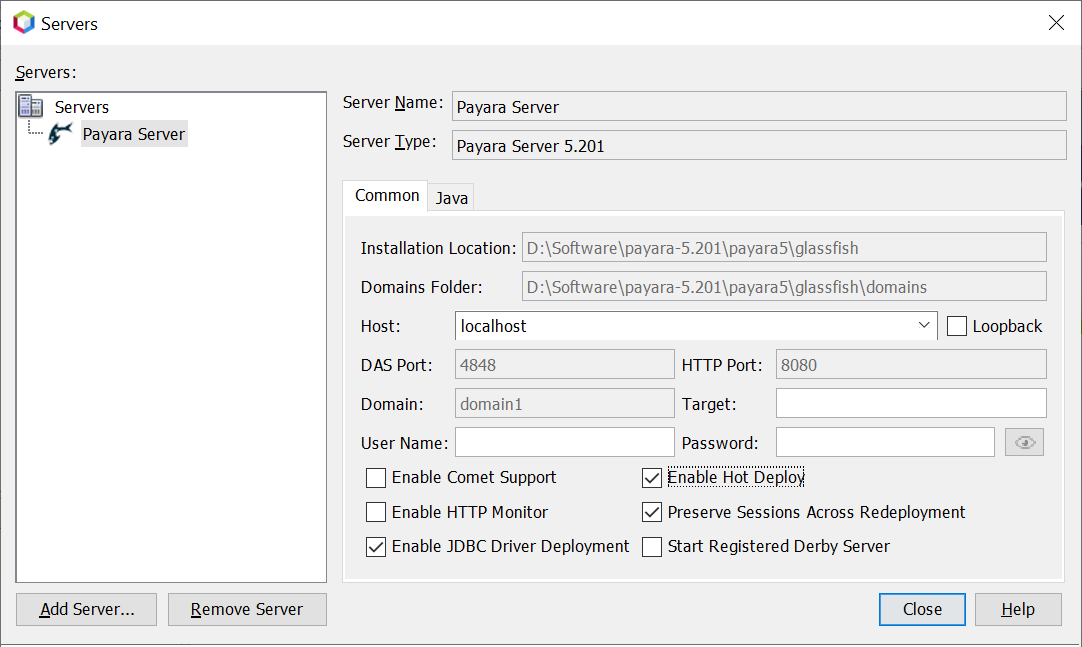Enable Comet Support checkbox
1082x647 pixels.
376,478
